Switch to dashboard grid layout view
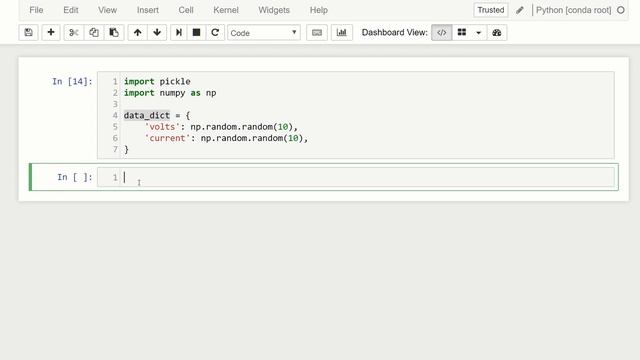This screenshot has width=640, height=360. pyautogui.click(x=462, y=33)
